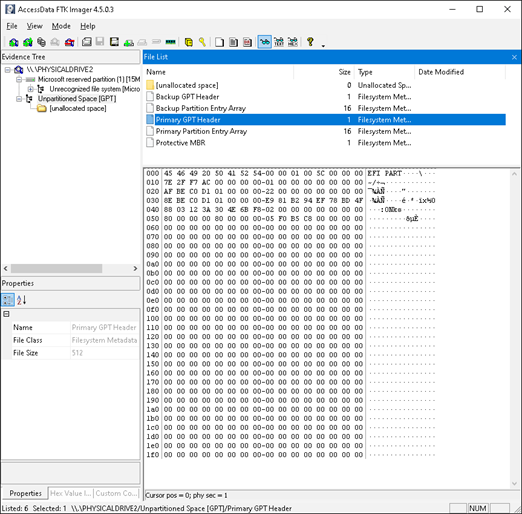Switch to the Properties tab
This screenshot has height=514, width=522.
tap(25, 493)
